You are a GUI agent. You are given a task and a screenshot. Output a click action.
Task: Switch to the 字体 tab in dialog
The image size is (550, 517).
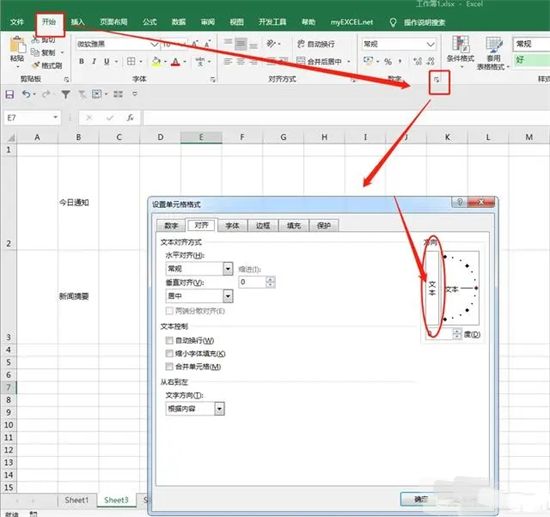pos(232,226)
